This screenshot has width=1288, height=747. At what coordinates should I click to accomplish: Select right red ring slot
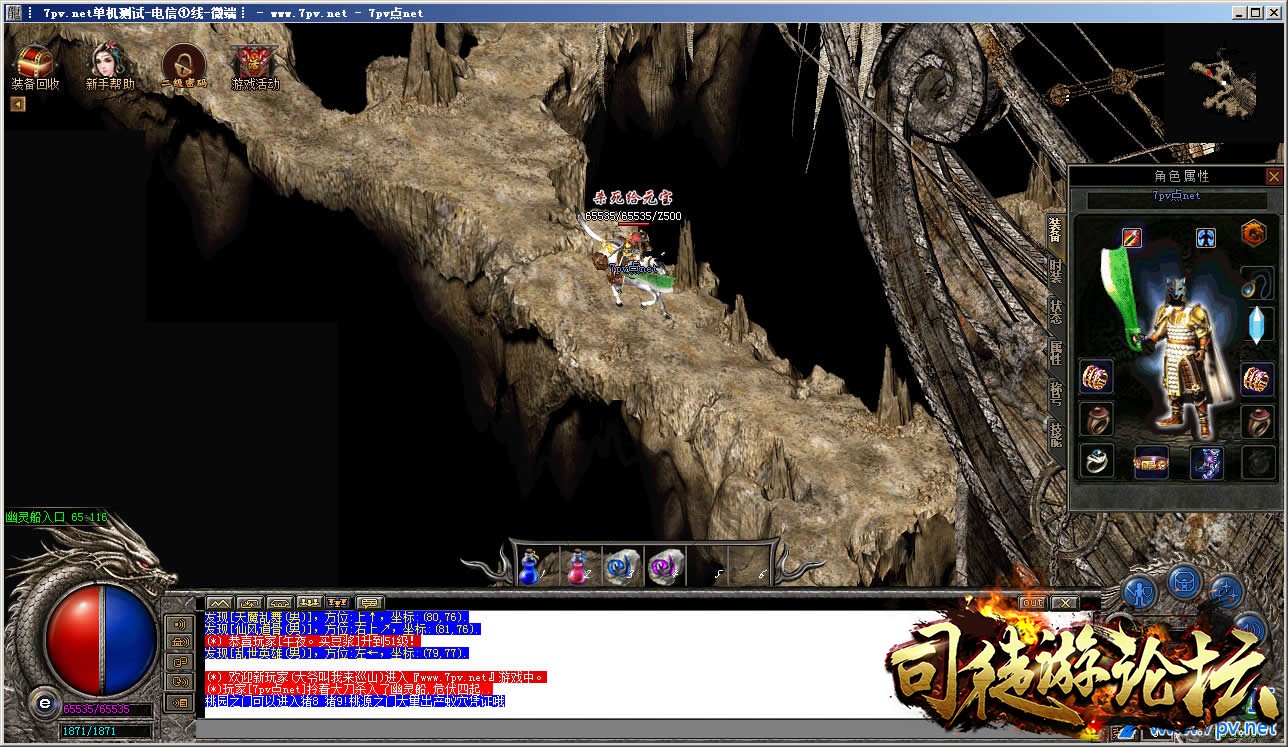pyautogui.click(x=1257, y=420)
